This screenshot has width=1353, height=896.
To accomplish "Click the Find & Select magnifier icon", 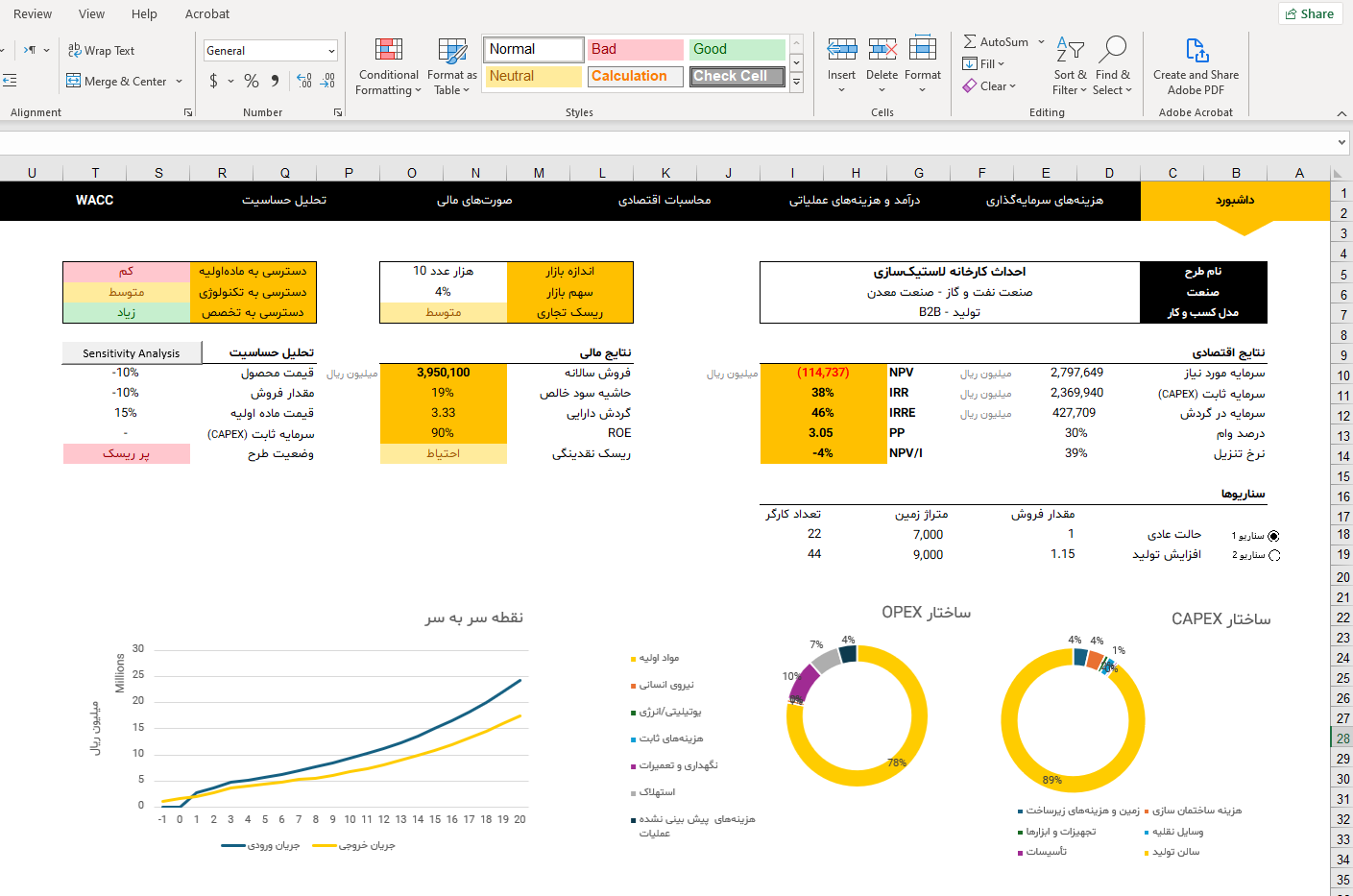I will coord(1113,50).
